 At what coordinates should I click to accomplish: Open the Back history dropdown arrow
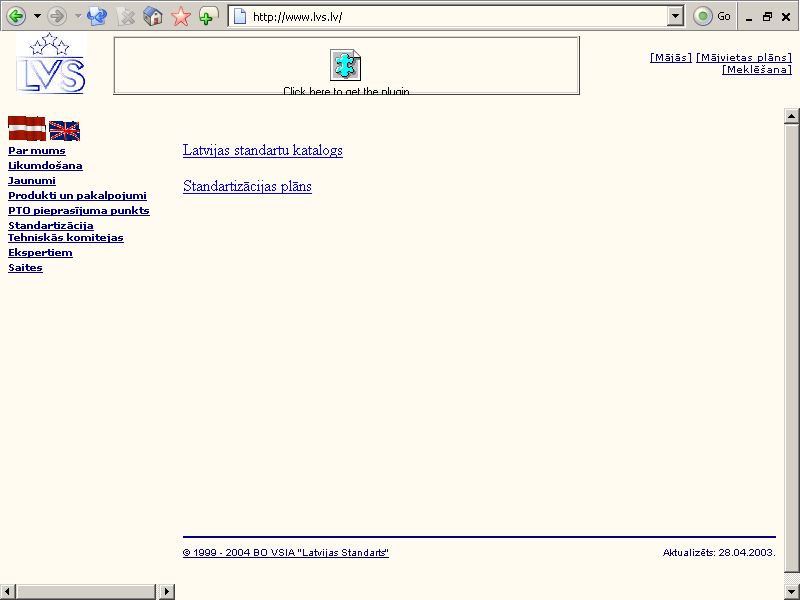click(37, 16)
